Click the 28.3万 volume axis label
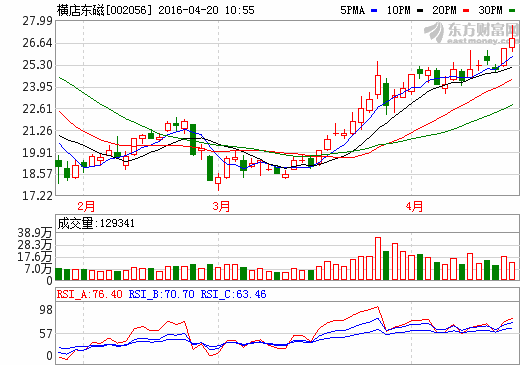Image resolution: width=520 pixels, height=365 pixels. 35,245
